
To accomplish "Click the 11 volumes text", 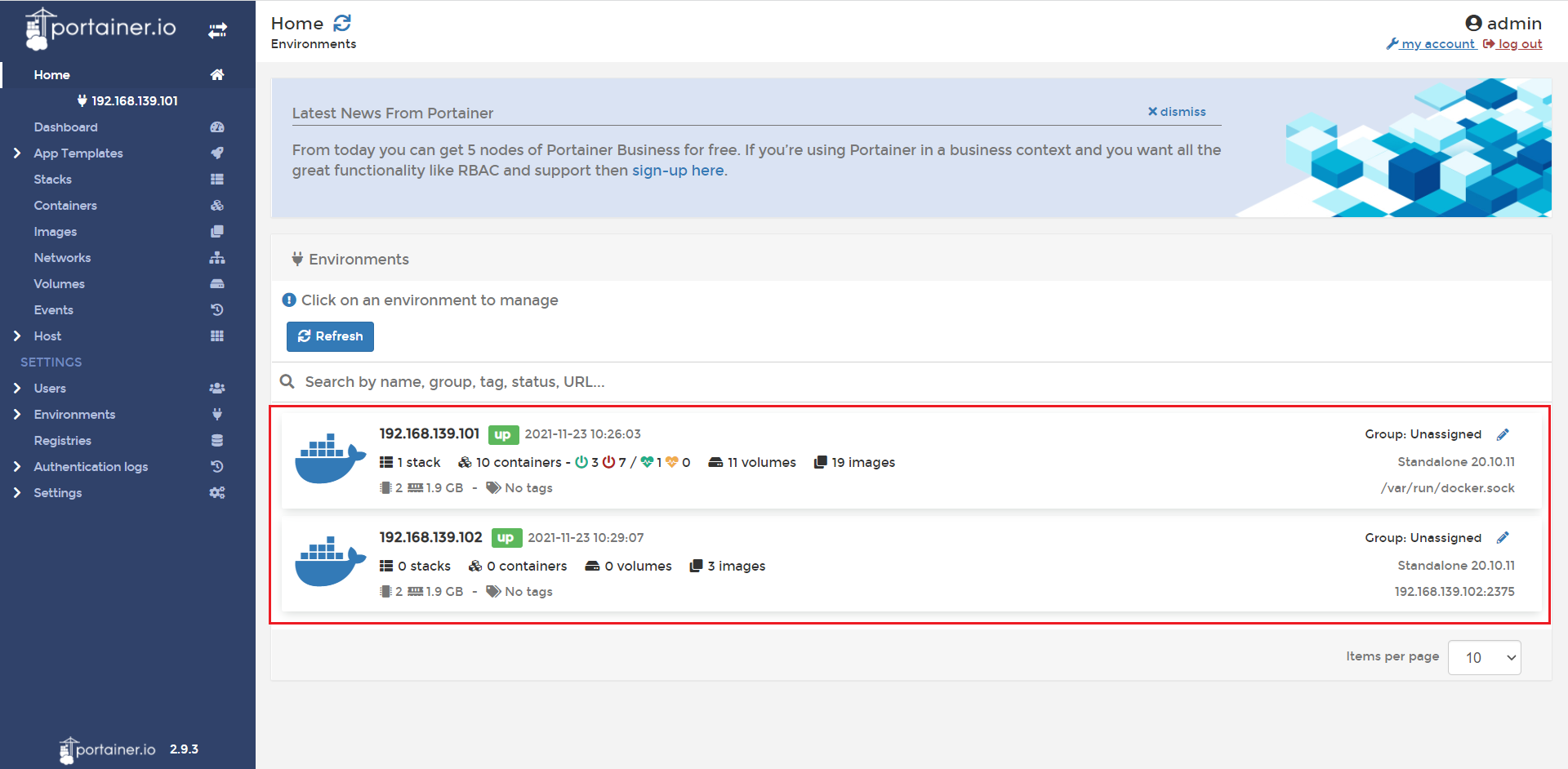I will pyautogui.click(x=762, y=463).
